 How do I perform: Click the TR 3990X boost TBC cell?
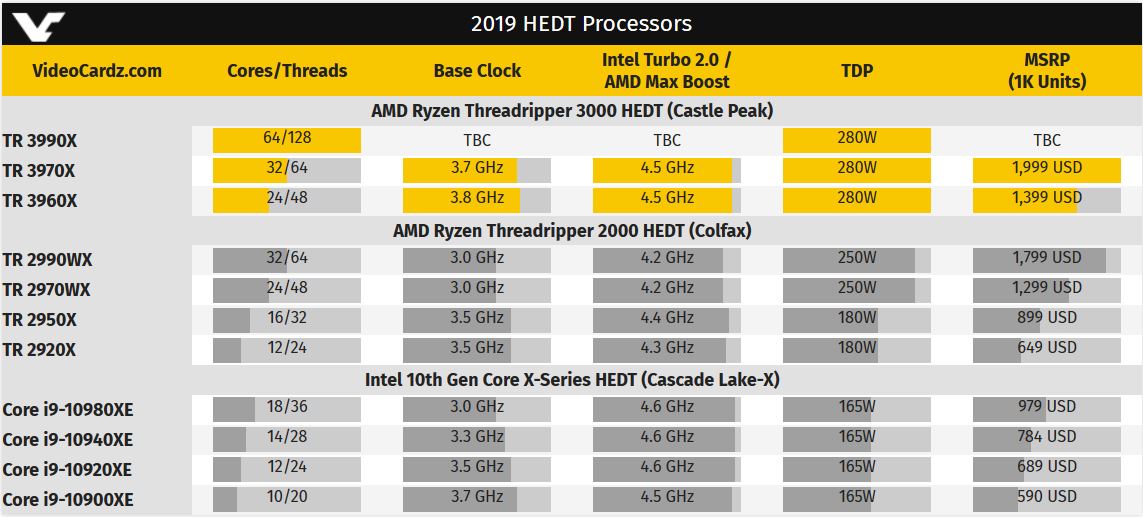(667, 141)
